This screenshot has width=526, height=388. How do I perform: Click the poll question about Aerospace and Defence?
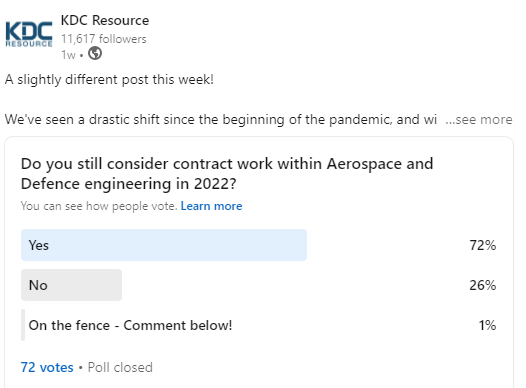[x=227, y=174]
